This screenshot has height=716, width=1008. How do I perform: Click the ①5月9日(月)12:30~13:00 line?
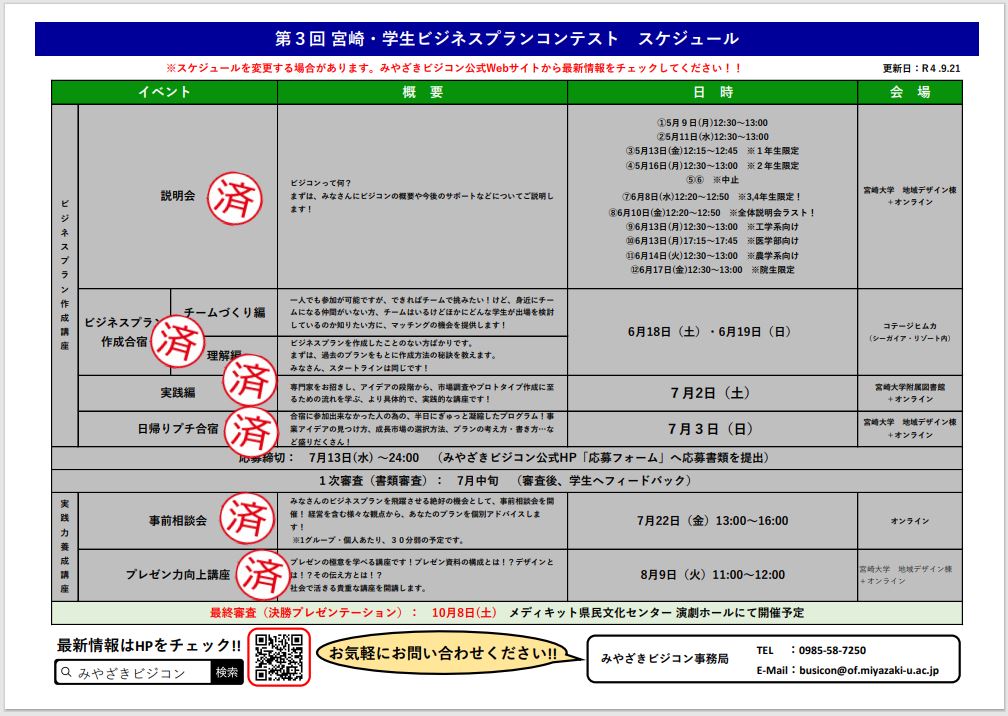click(712, 123)
